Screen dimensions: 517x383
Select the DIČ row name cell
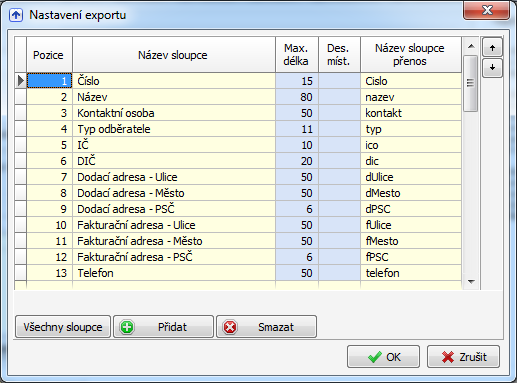point(174,161)
